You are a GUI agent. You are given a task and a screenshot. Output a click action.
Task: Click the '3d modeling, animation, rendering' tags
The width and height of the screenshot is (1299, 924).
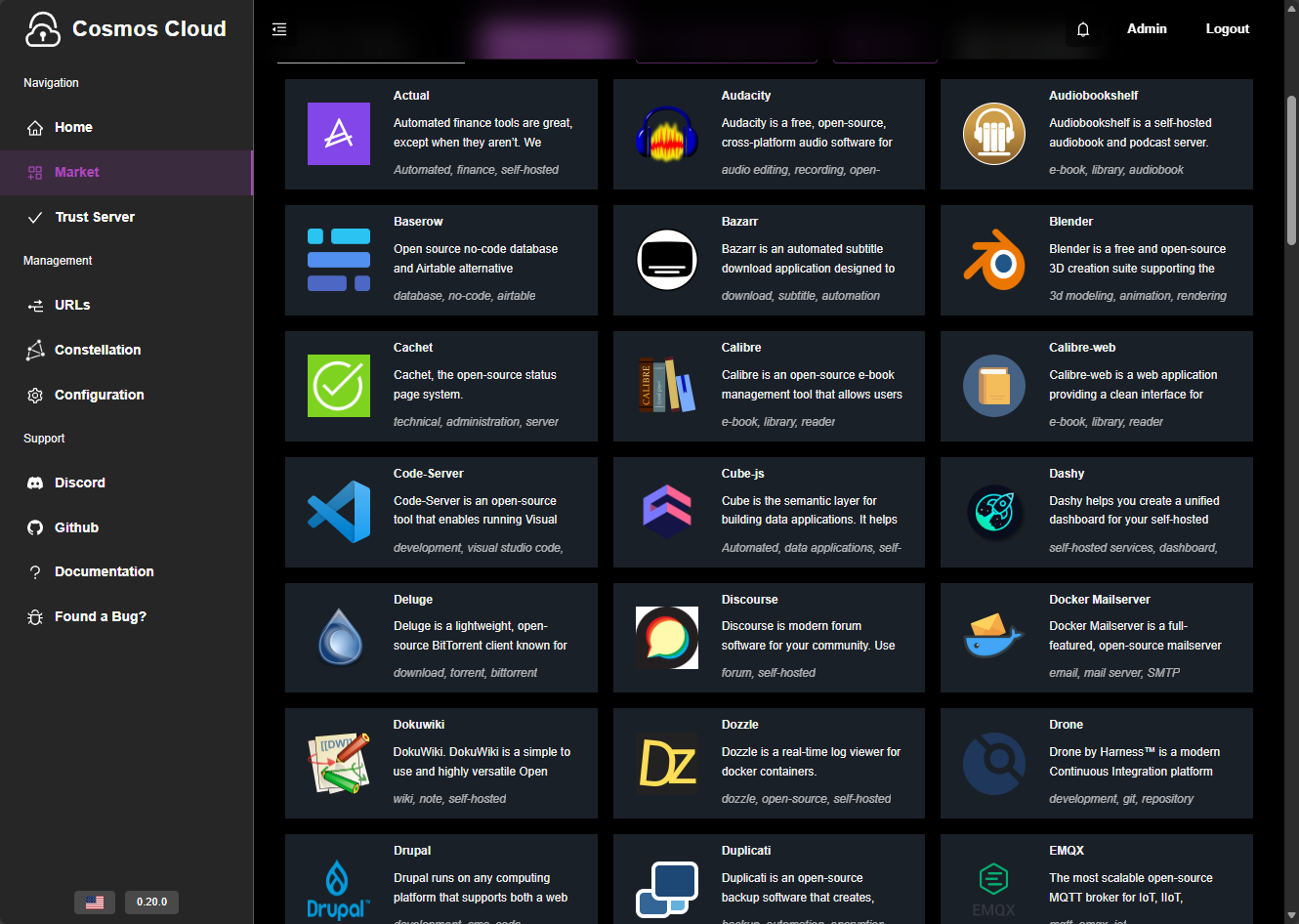1138,296
